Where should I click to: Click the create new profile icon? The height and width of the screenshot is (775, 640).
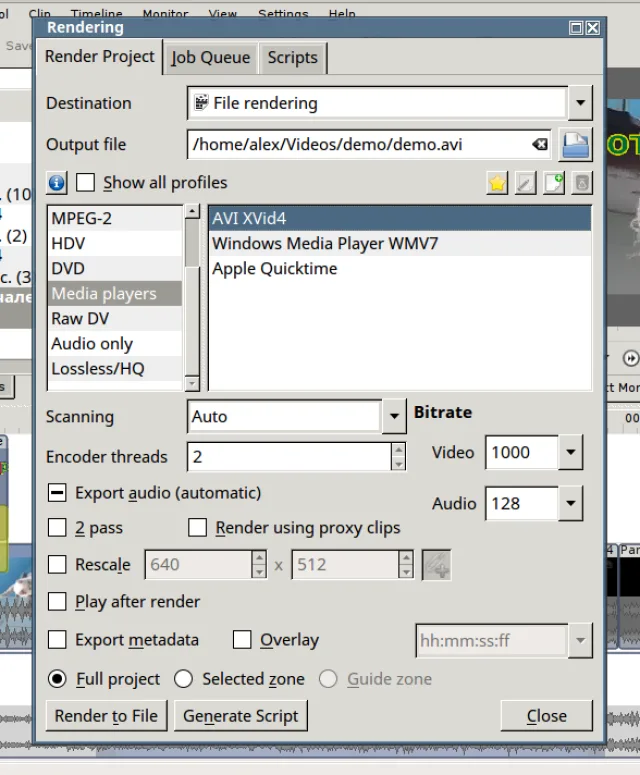554,183
